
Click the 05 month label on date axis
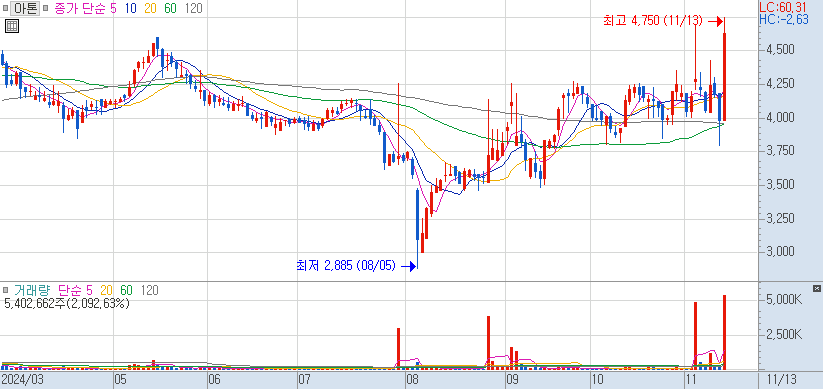121,379
